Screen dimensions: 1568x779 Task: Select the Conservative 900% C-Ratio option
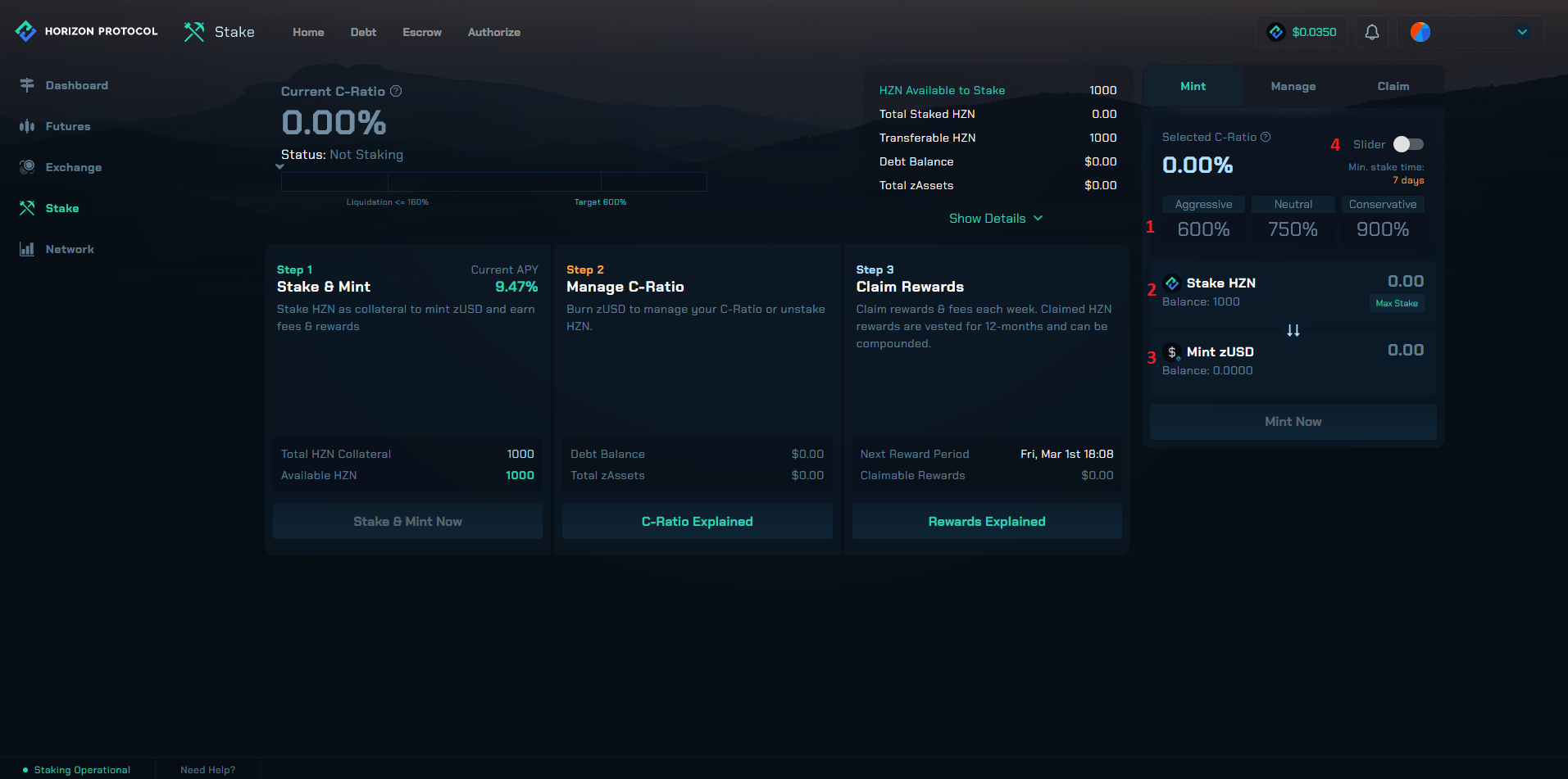tap(1383, 220)
